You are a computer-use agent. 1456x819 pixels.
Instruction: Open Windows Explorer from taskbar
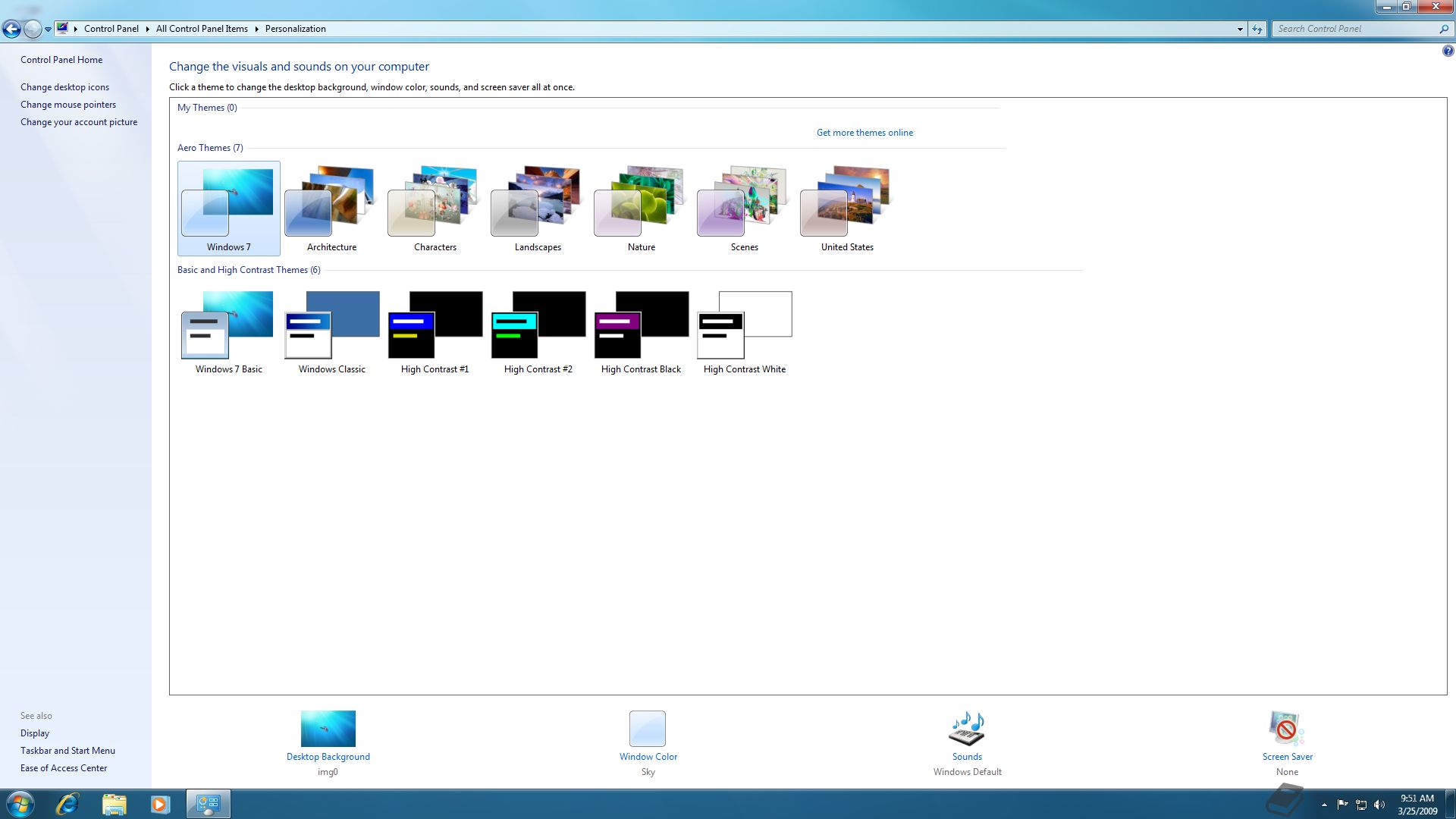pos(114,804)
